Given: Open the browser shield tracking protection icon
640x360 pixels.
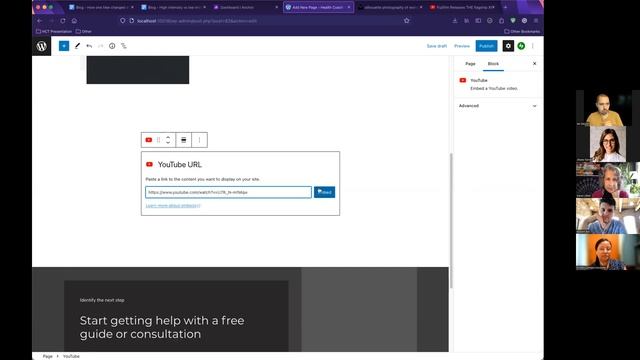Looking at the screenshot, I should 122,20.
